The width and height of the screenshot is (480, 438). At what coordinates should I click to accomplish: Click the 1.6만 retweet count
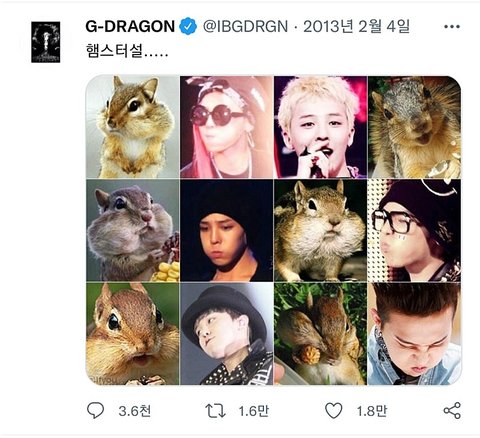coord(253,411)
